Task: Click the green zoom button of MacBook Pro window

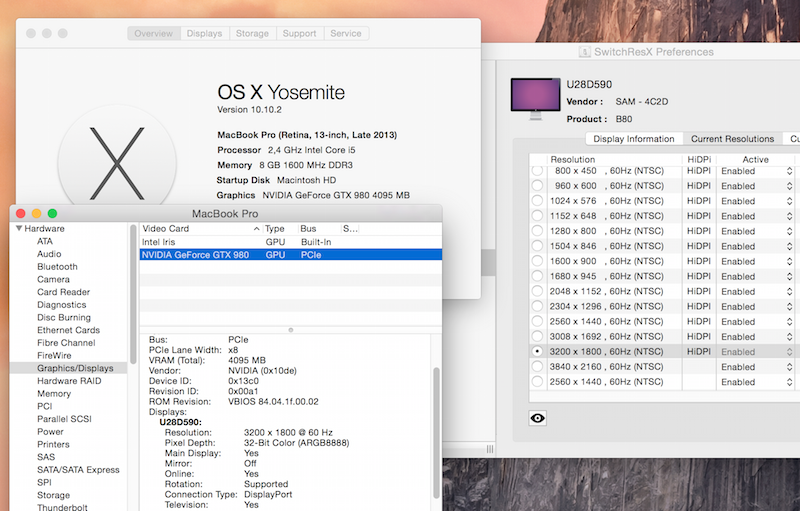Action: click(x=52, y=214)
